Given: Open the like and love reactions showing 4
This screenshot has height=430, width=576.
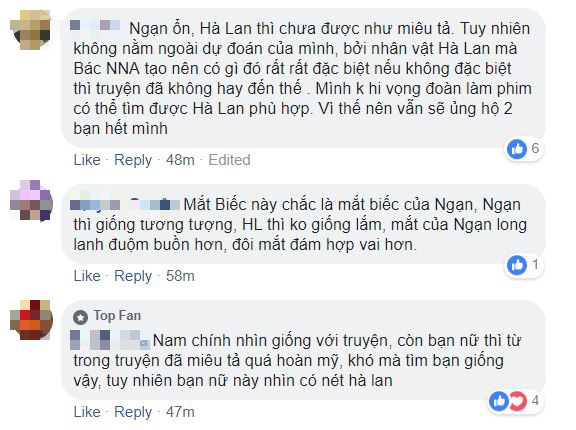Looking at the screenshot, I should 514,401.
